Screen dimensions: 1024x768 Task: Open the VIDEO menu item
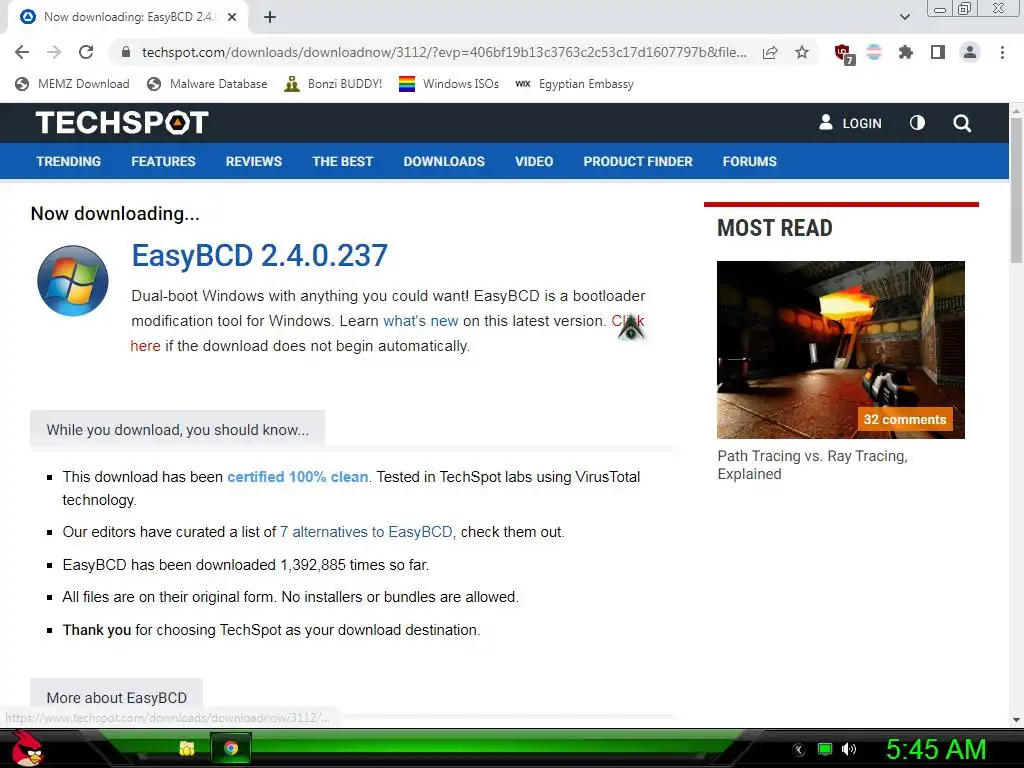(x=534, y=161)
